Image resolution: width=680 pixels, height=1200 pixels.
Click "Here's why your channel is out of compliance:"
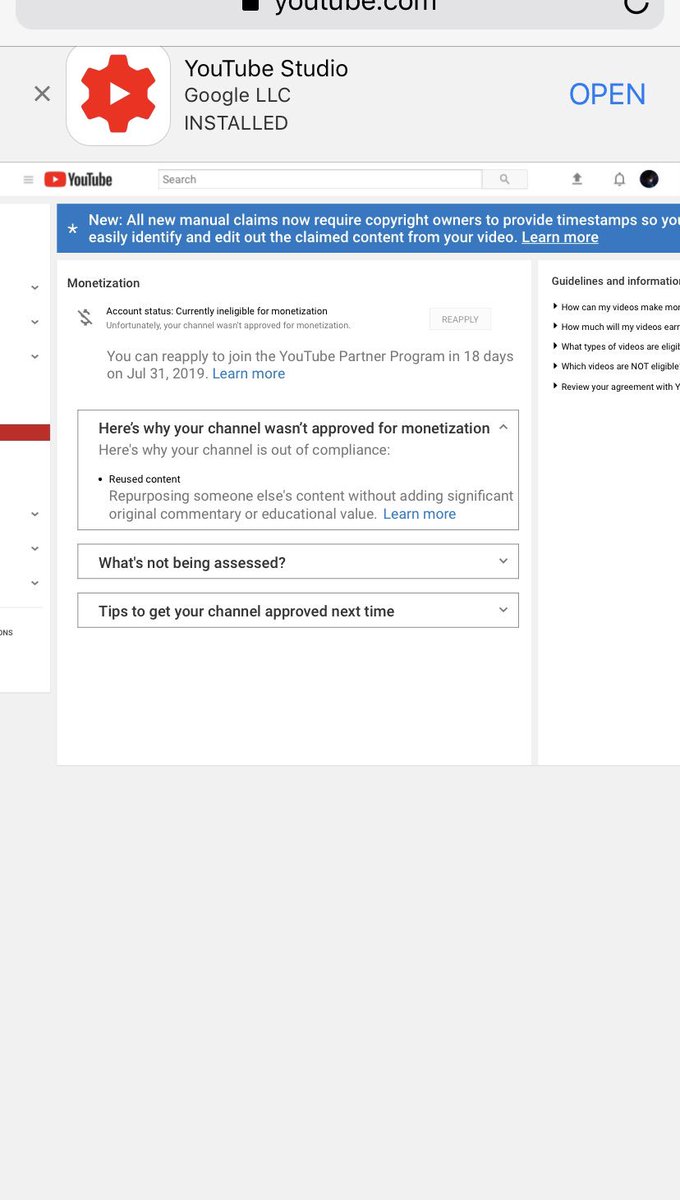[244, 450]
